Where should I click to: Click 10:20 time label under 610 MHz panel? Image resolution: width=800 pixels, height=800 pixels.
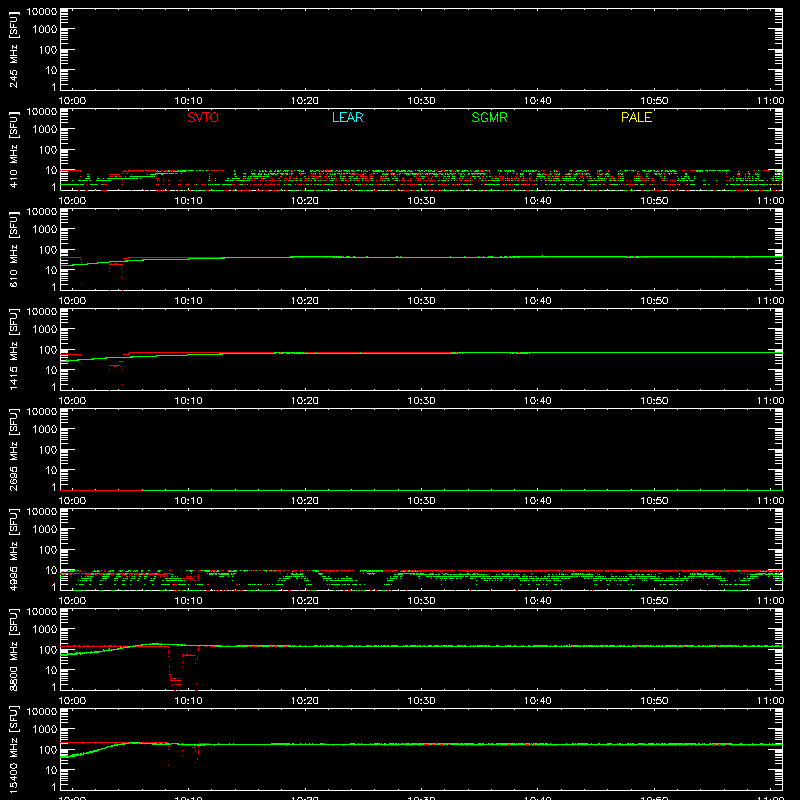coord(305,301)
